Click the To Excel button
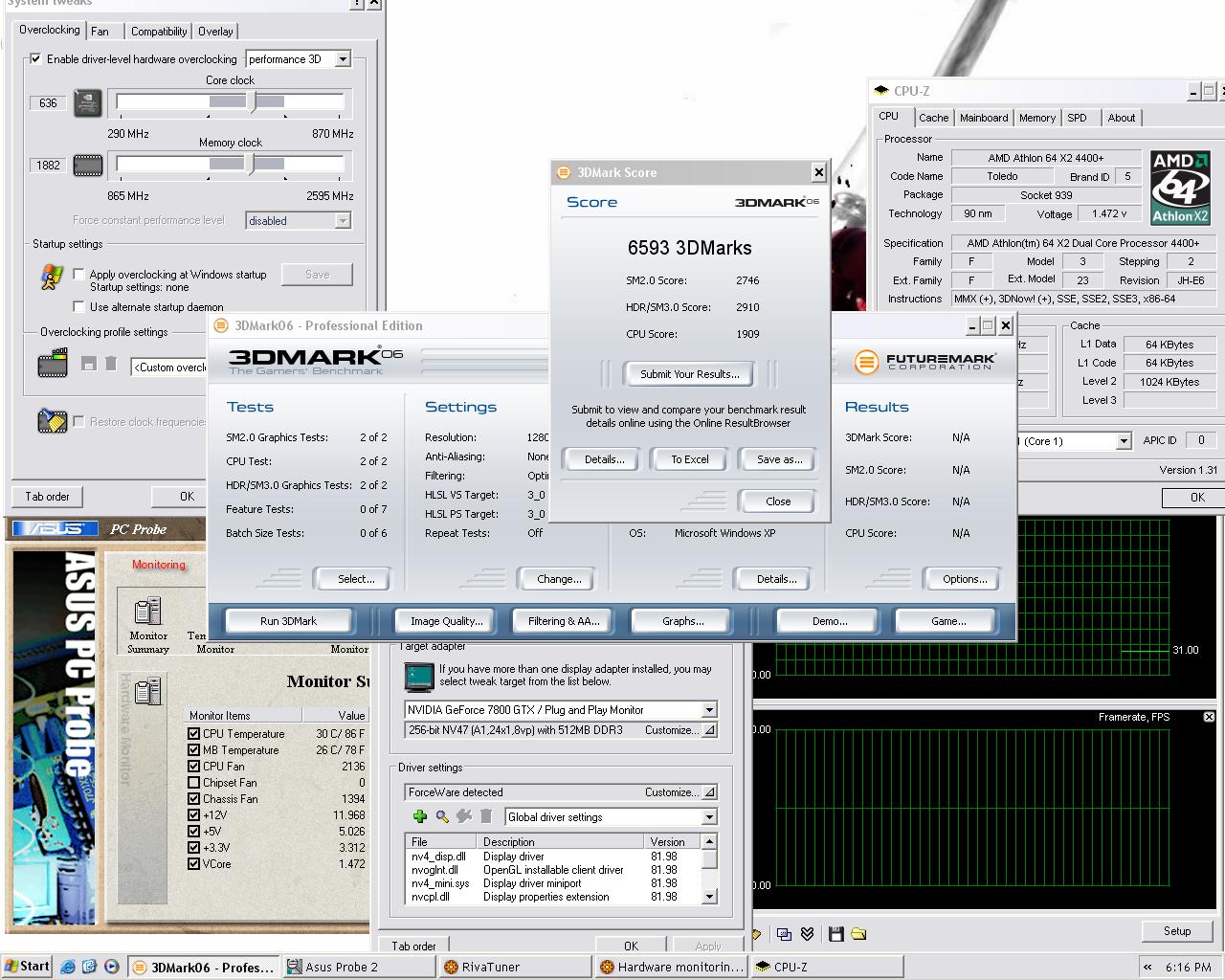Screen dimensions: 1225x980 click(689, 459)
